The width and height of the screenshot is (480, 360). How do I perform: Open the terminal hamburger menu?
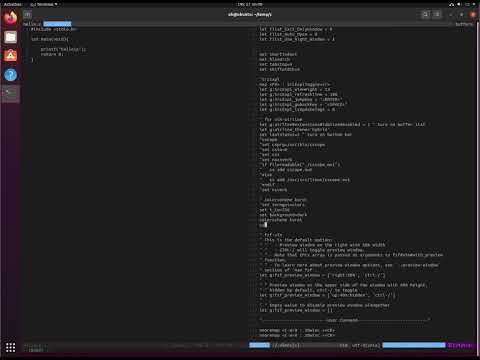437,14
